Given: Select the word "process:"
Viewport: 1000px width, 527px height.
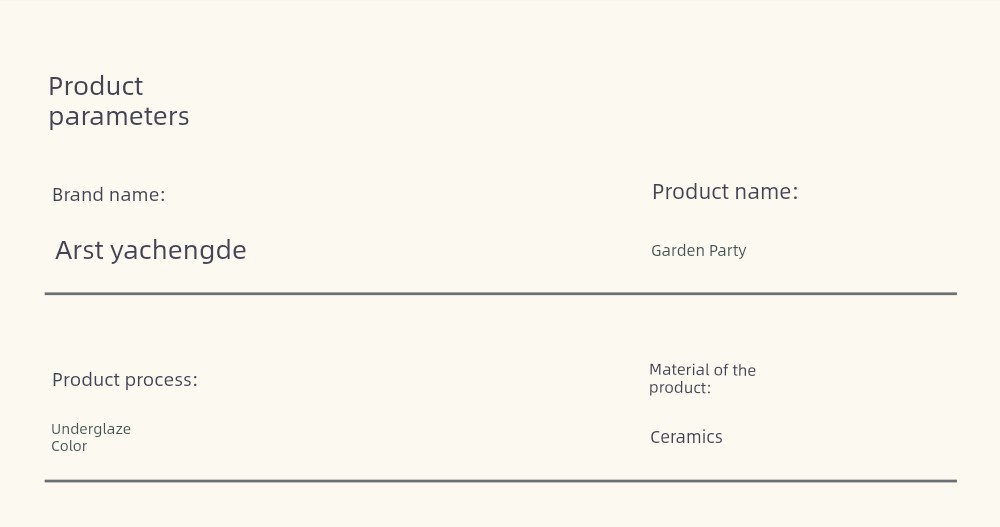Looking at the screenshot, I should point(161,381).
